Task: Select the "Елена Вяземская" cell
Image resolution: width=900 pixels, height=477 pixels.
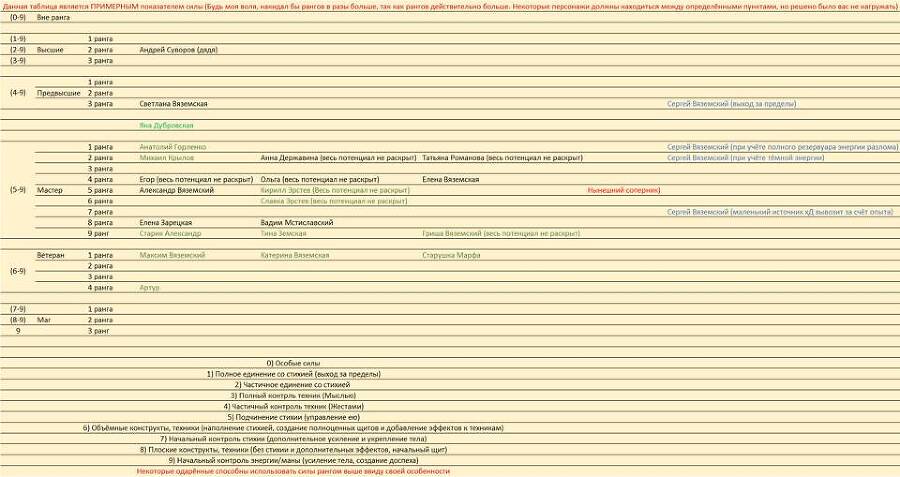Action: coord(450,179)
